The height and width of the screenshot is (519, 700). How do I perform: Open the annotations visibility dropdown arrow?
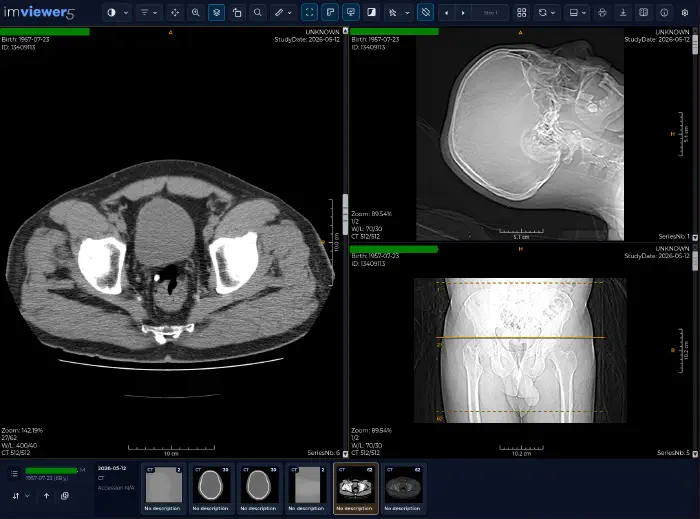(x=407, y=13)
